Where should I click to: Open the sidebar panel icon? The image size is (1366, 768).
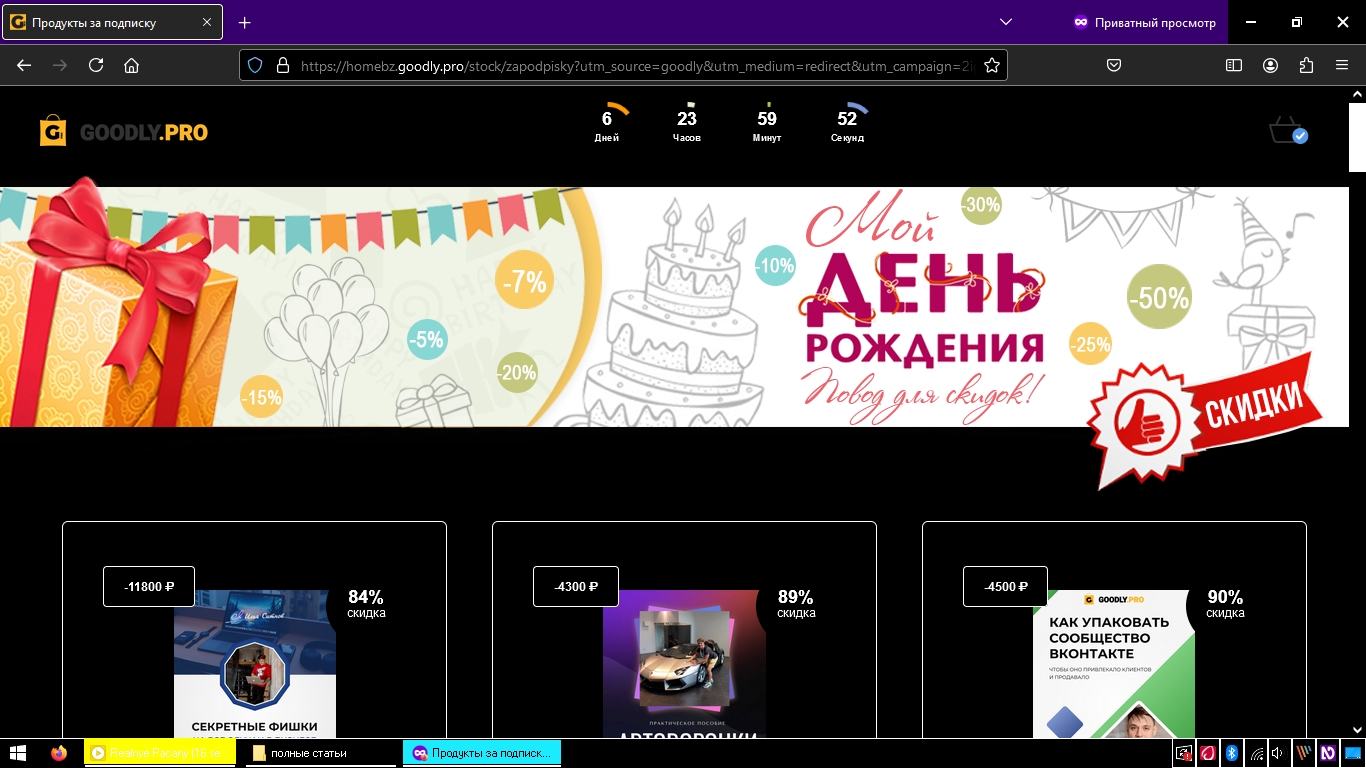point(1234,65)
